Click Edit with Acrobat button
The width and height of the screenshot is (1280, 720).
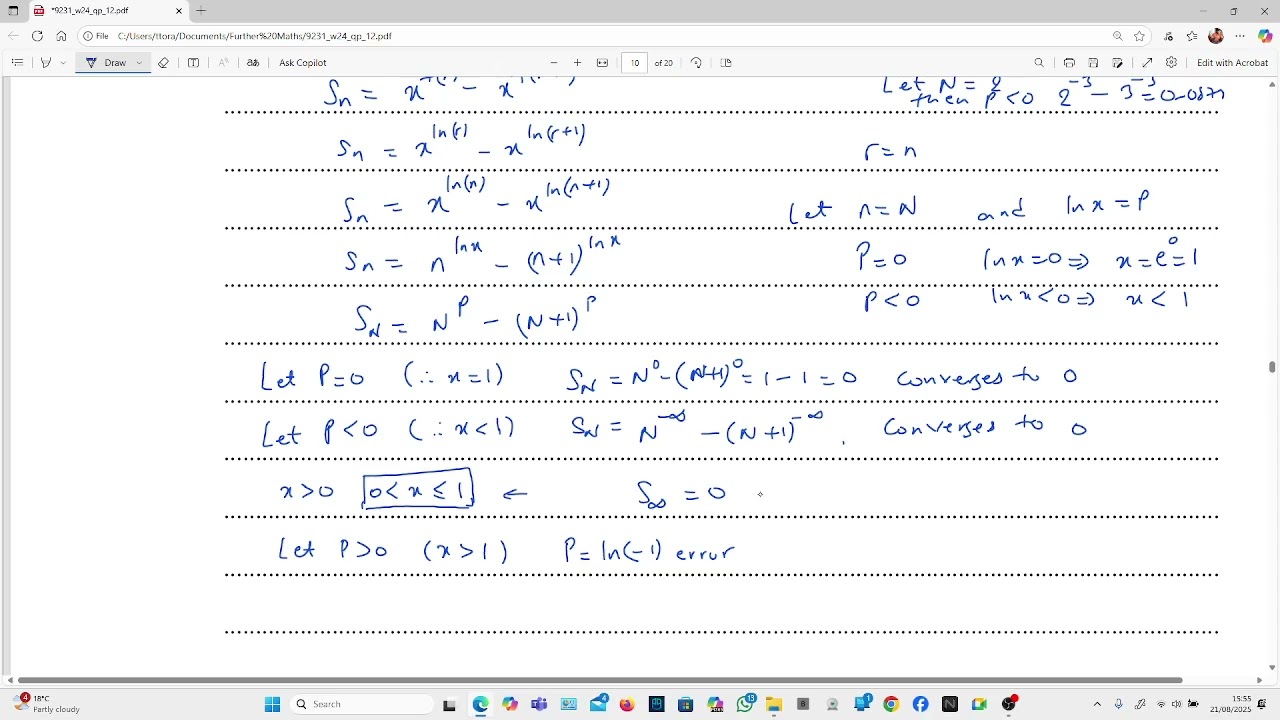1232,62
